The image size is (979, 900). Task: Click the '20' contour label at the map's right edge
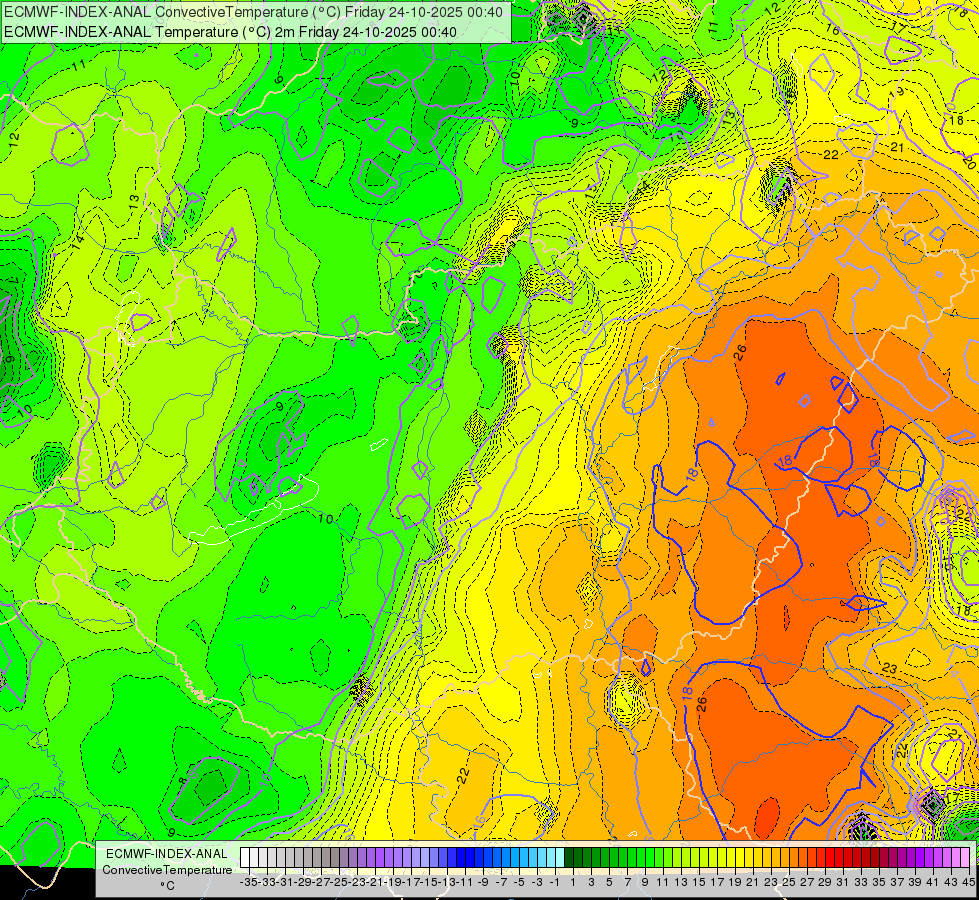pos(968,164)
